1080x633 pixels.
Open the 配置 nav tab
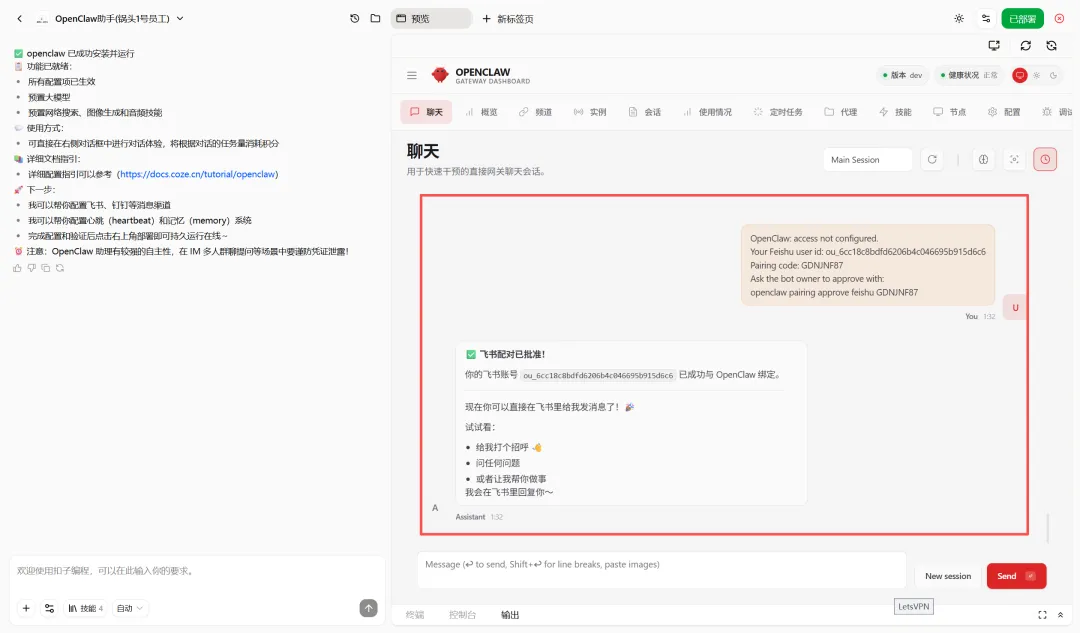[x=1004, y=112]
